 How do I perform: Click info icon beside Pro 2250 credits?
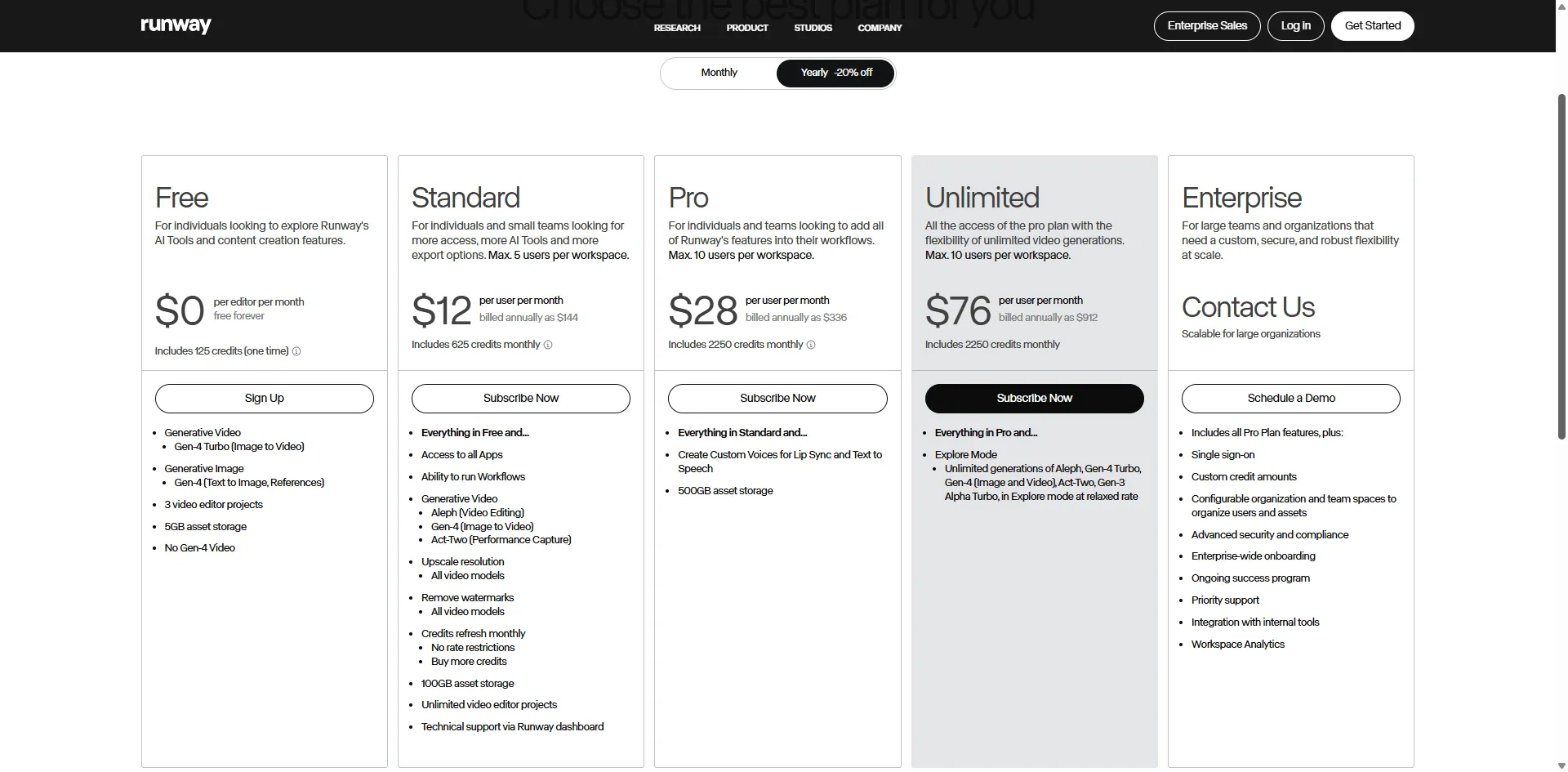click(811, 345)
